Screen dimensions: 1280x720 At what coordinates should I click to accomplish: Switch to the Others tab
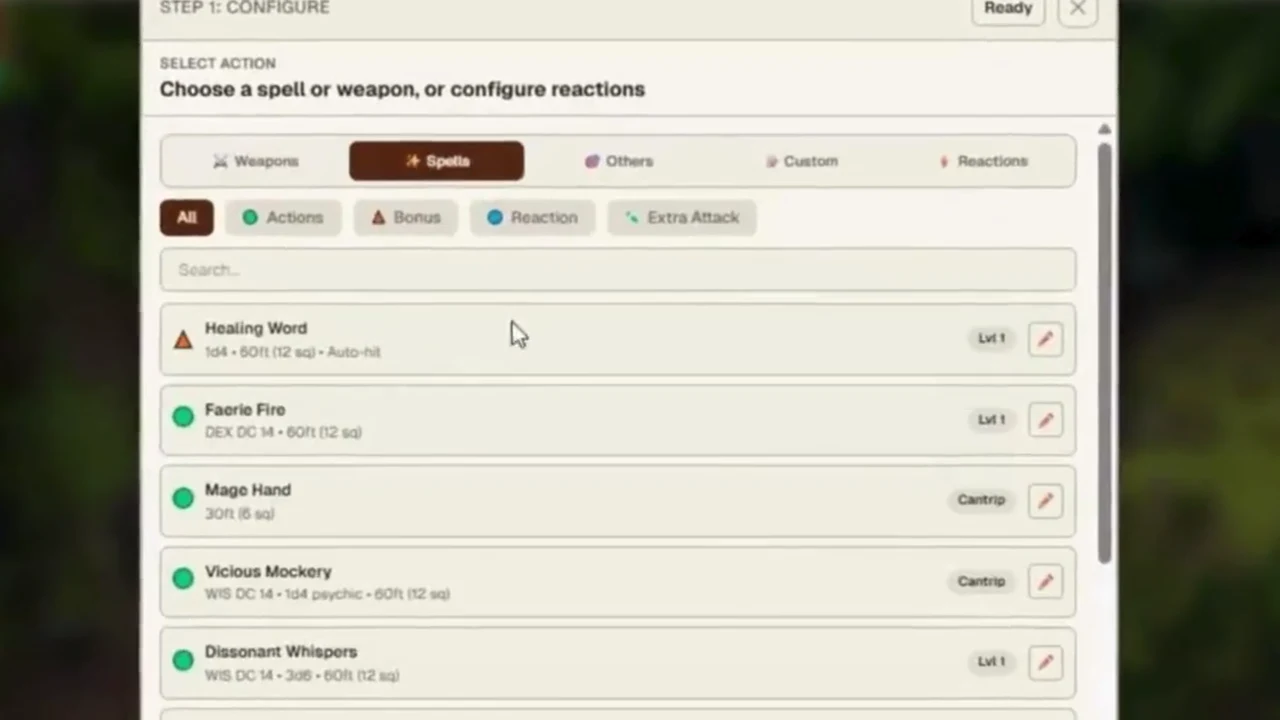(619, 161)
